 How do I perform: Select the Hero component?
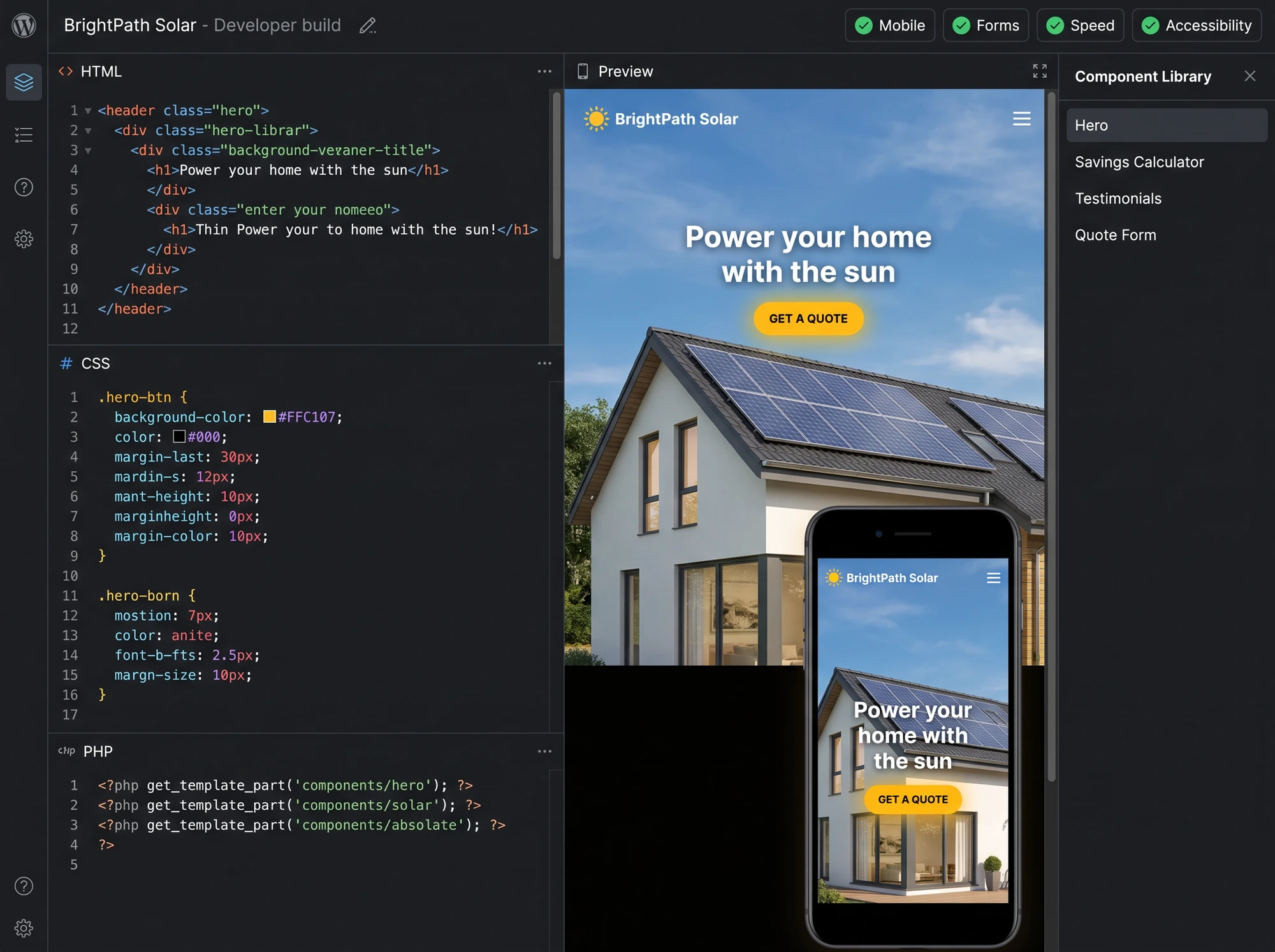tap(1167, 126)
